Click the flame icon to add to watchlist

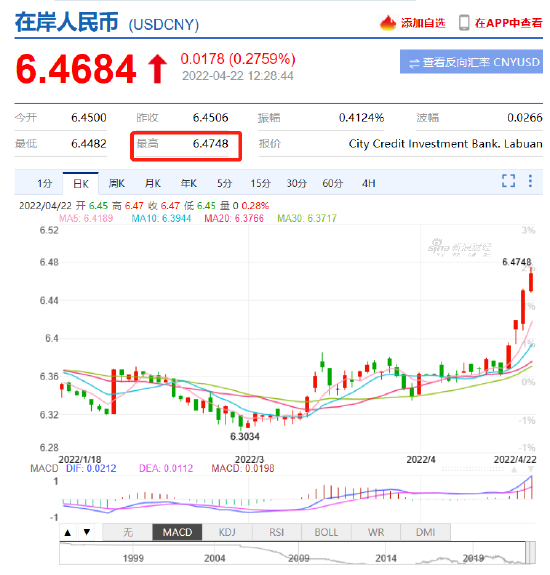(x=388, y=23)
